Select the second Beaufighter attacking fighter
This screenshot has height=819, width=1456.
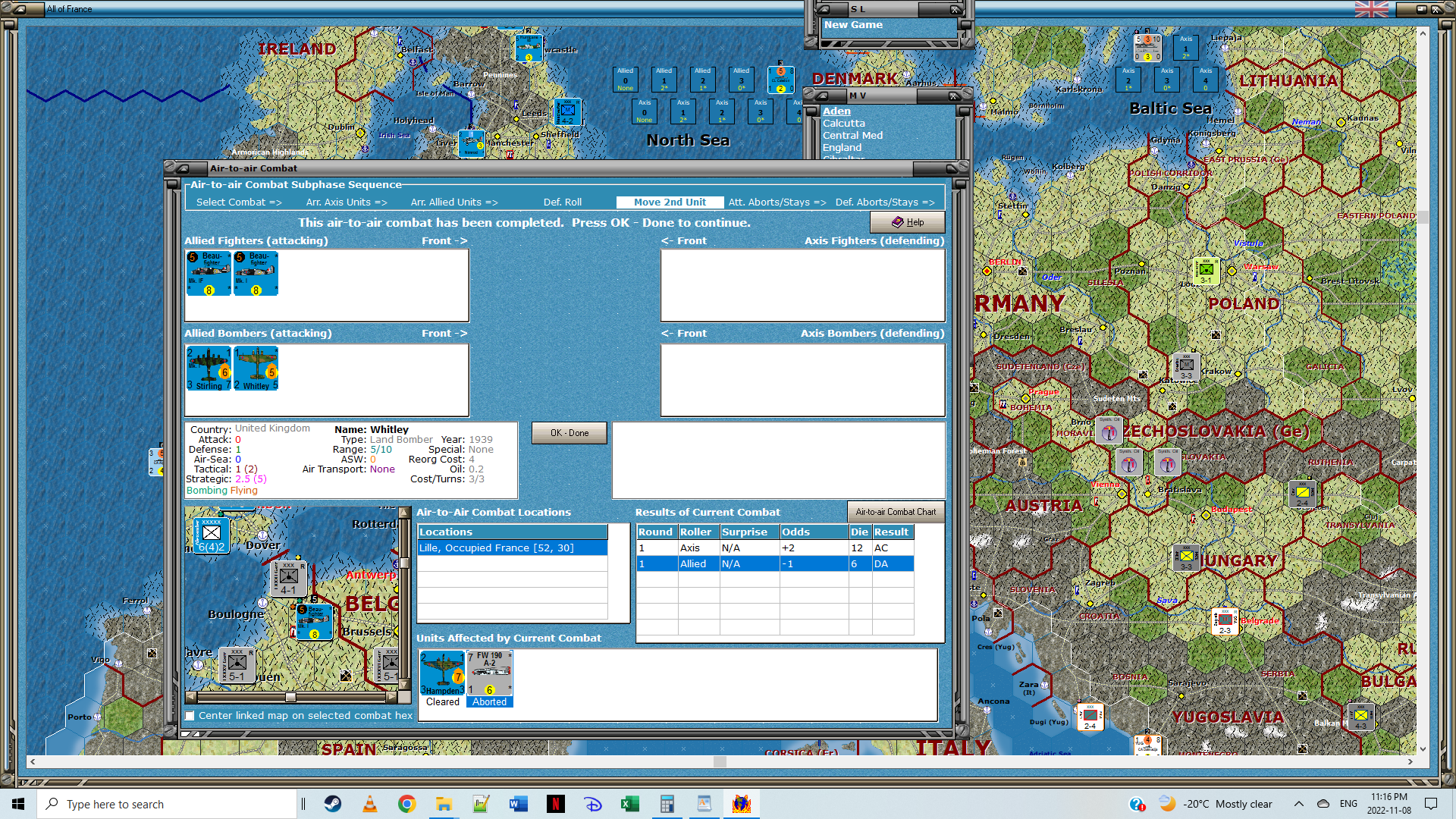(256, 273)
